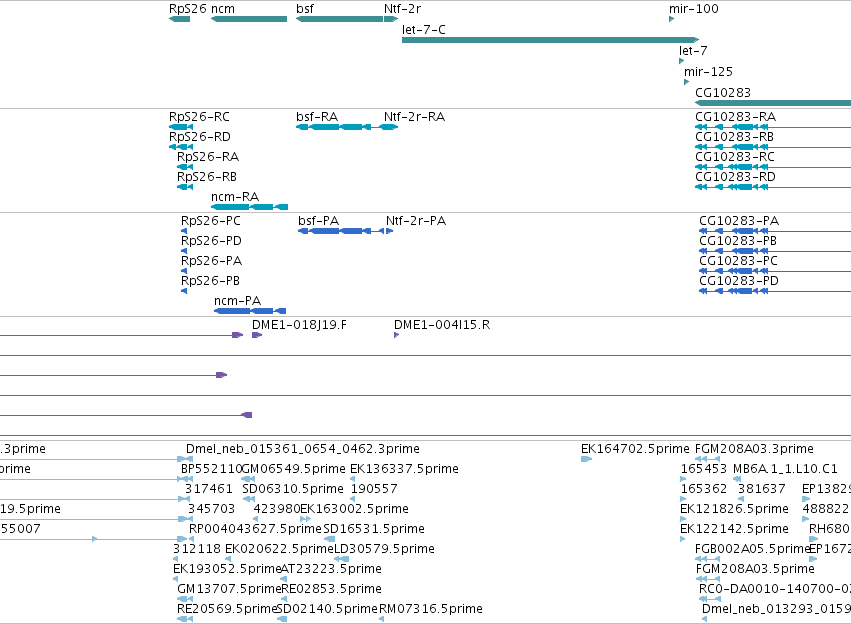851x624 pixels.
Task: Click transcript CG10283-RB label
Action: (x=734, y=137)
